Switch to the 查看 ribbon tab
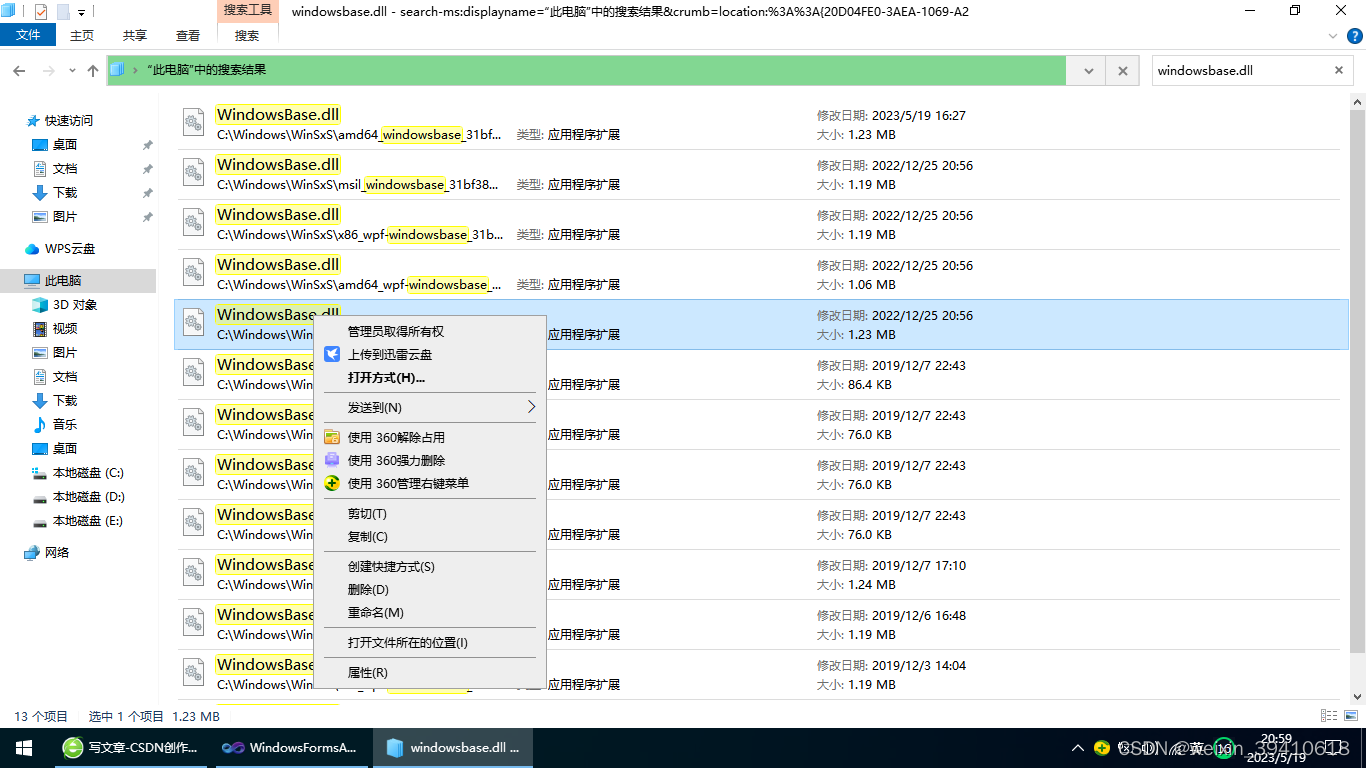This screenshot has width=1366, height=768. point(187,33)
